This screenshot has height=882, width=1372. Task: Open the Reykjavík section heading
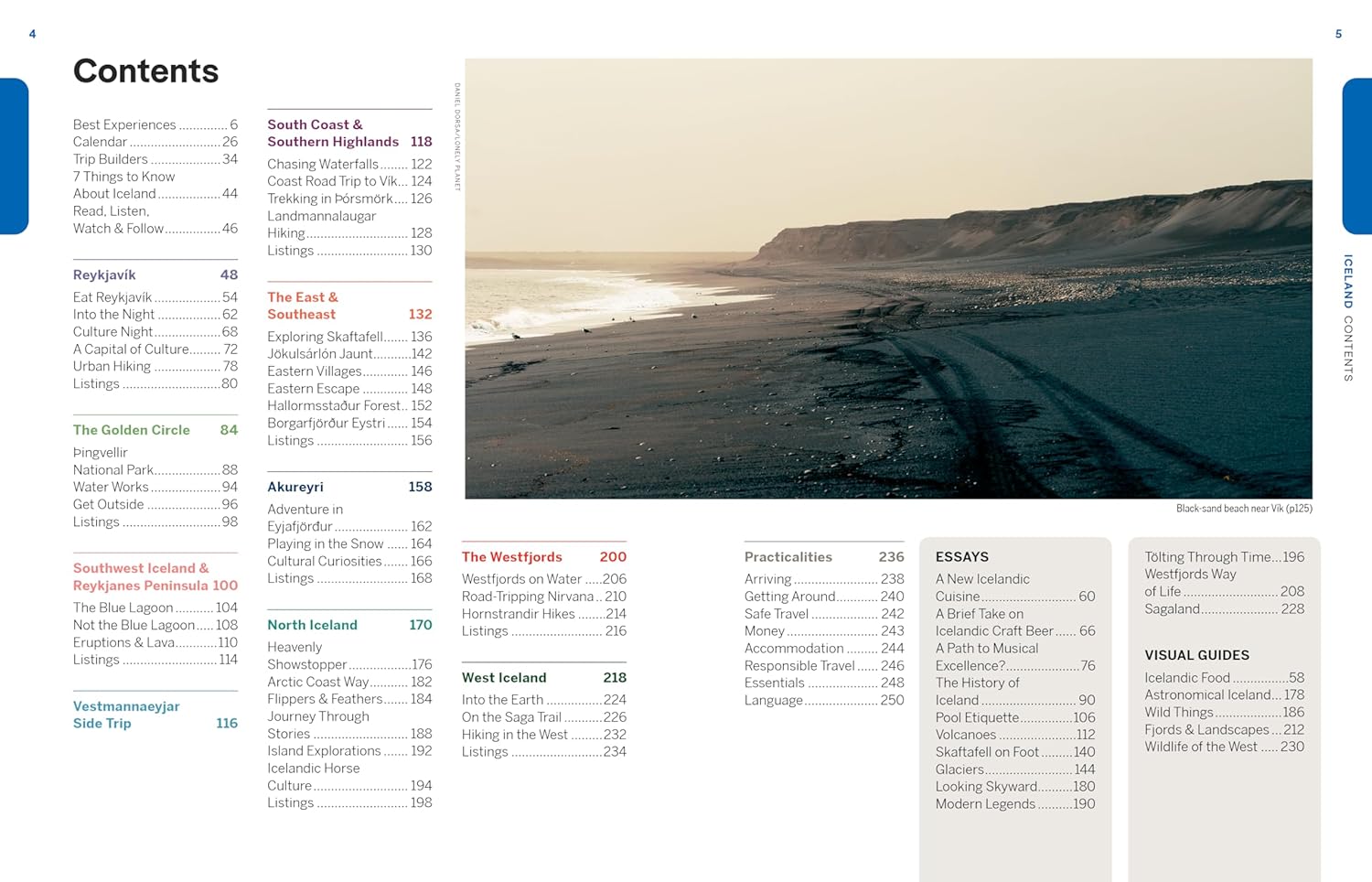pyautogui.click(x=104, y=274)
